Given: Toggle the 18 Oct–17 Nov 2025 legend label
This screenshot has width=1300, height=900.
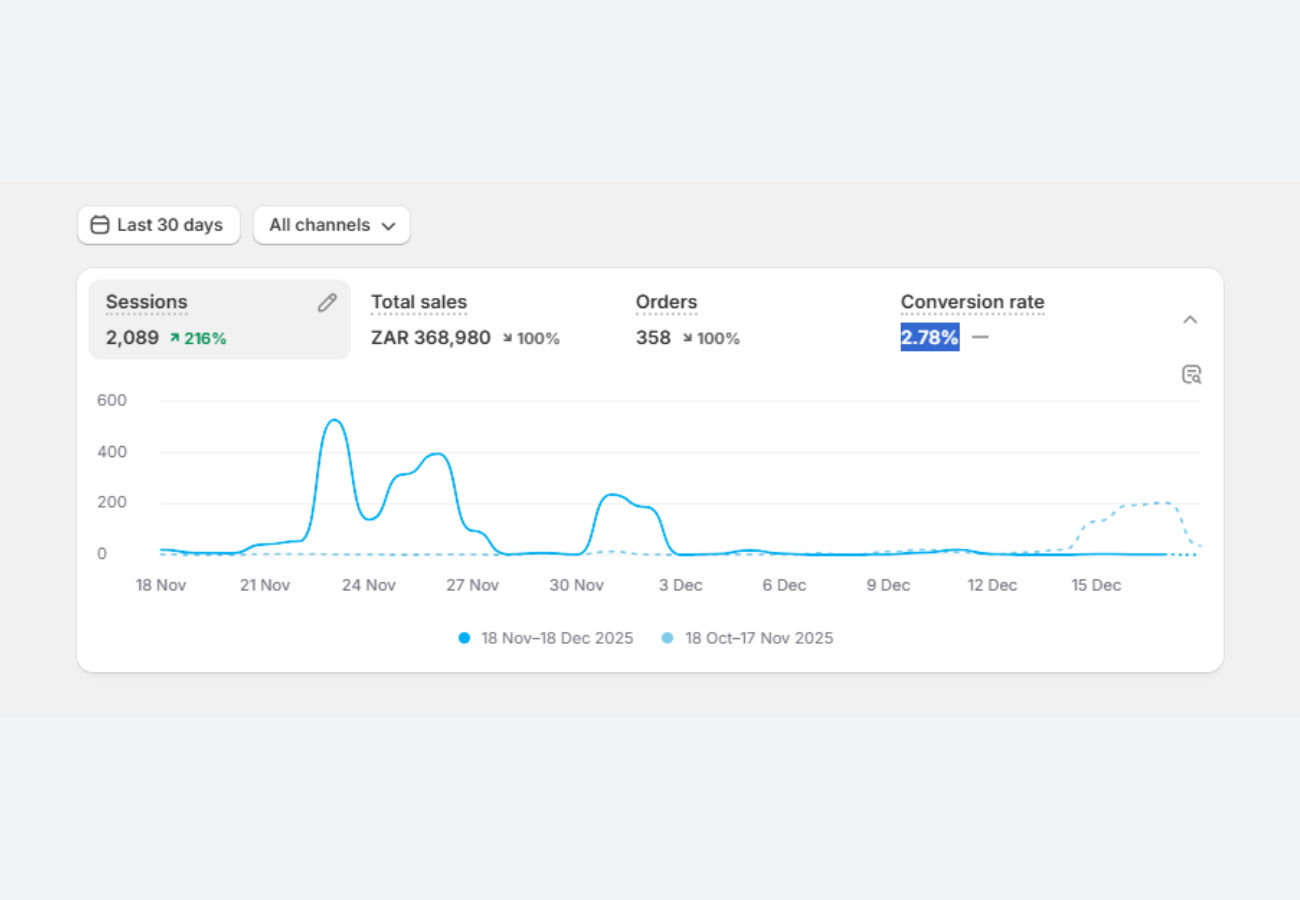Looking at the screenshot, I should [x=758, y=638].
